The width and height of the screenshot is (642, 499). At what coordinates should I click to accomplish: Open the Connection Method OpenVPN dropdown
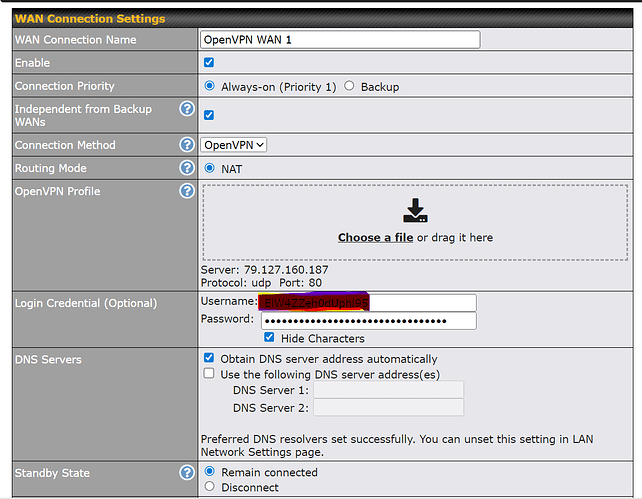click(234, 145)
